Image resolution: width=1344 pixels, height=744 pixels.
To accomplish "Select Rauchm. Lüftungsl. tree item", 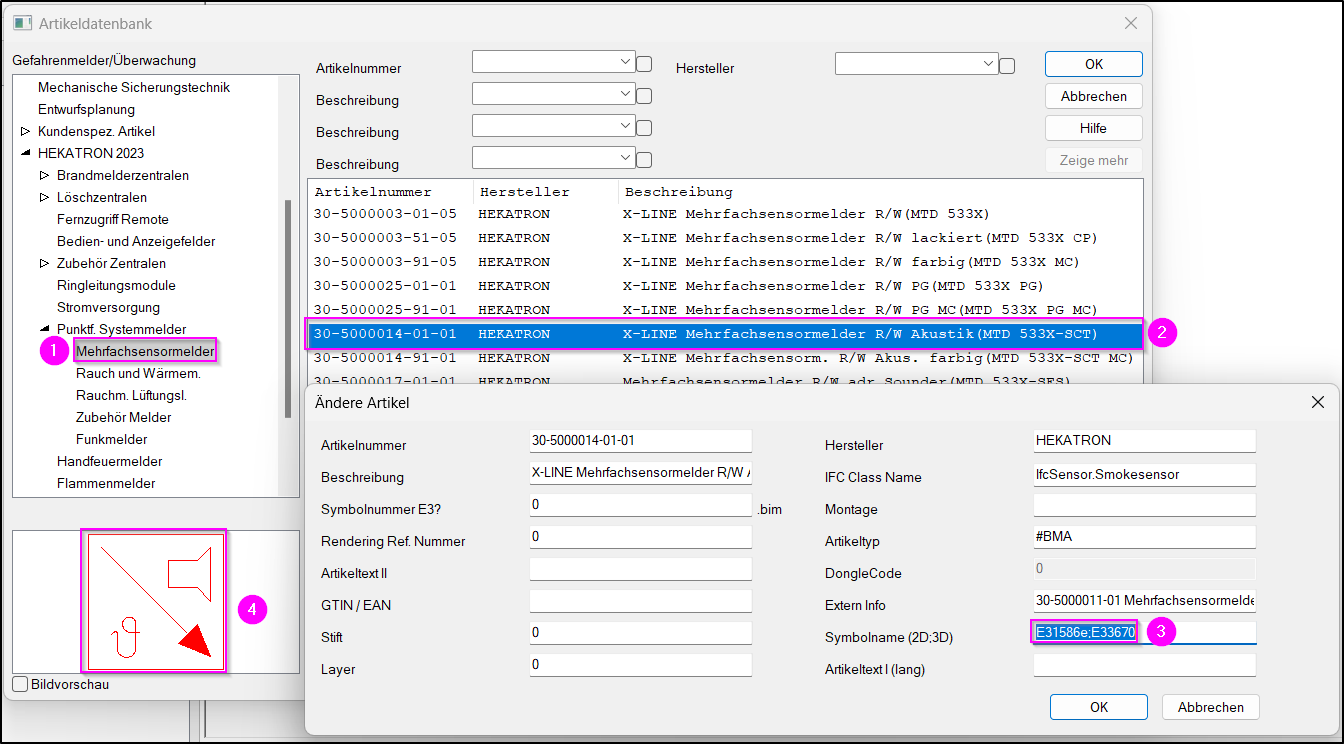I will point(131,395).
